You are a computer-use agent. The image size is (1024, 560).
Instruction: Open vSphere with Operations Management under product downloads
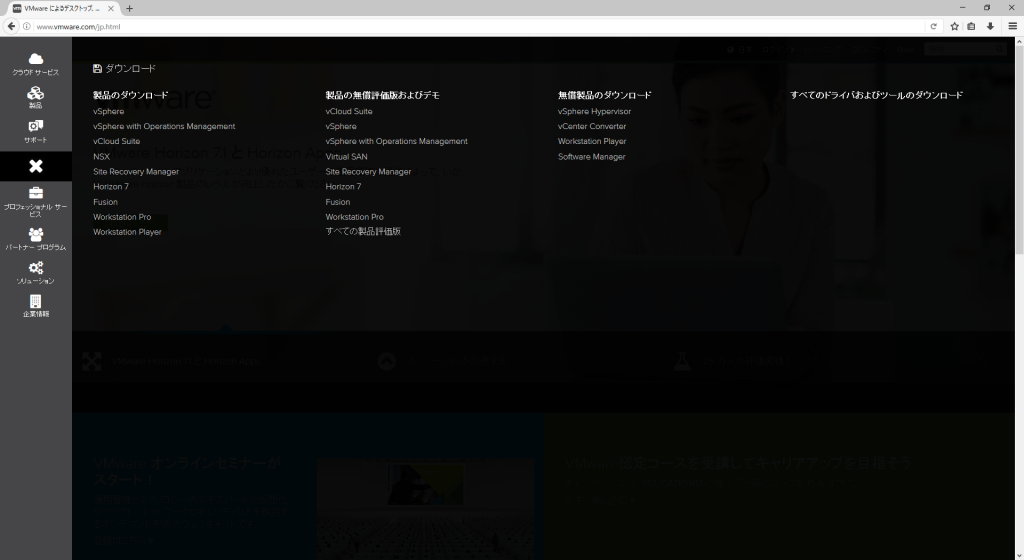(x=164, y=127)
